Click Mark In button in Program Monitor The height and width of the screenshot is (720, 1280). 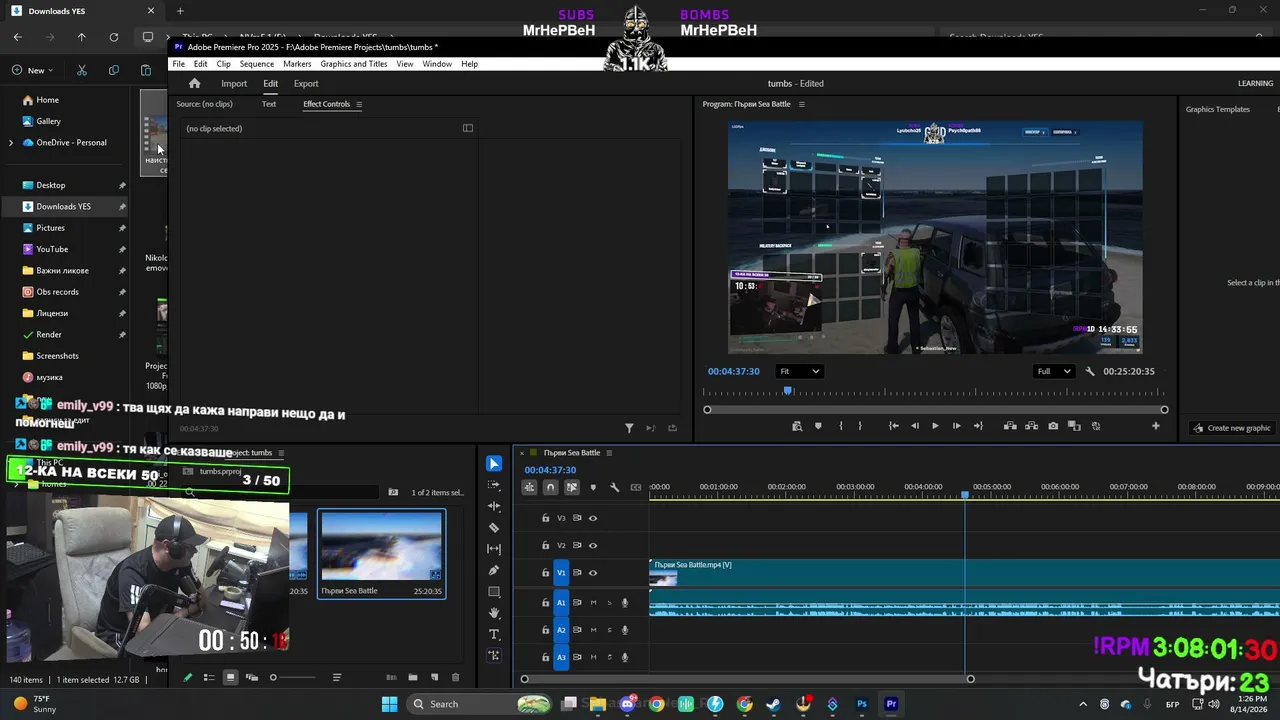click(x=840, y=426)
